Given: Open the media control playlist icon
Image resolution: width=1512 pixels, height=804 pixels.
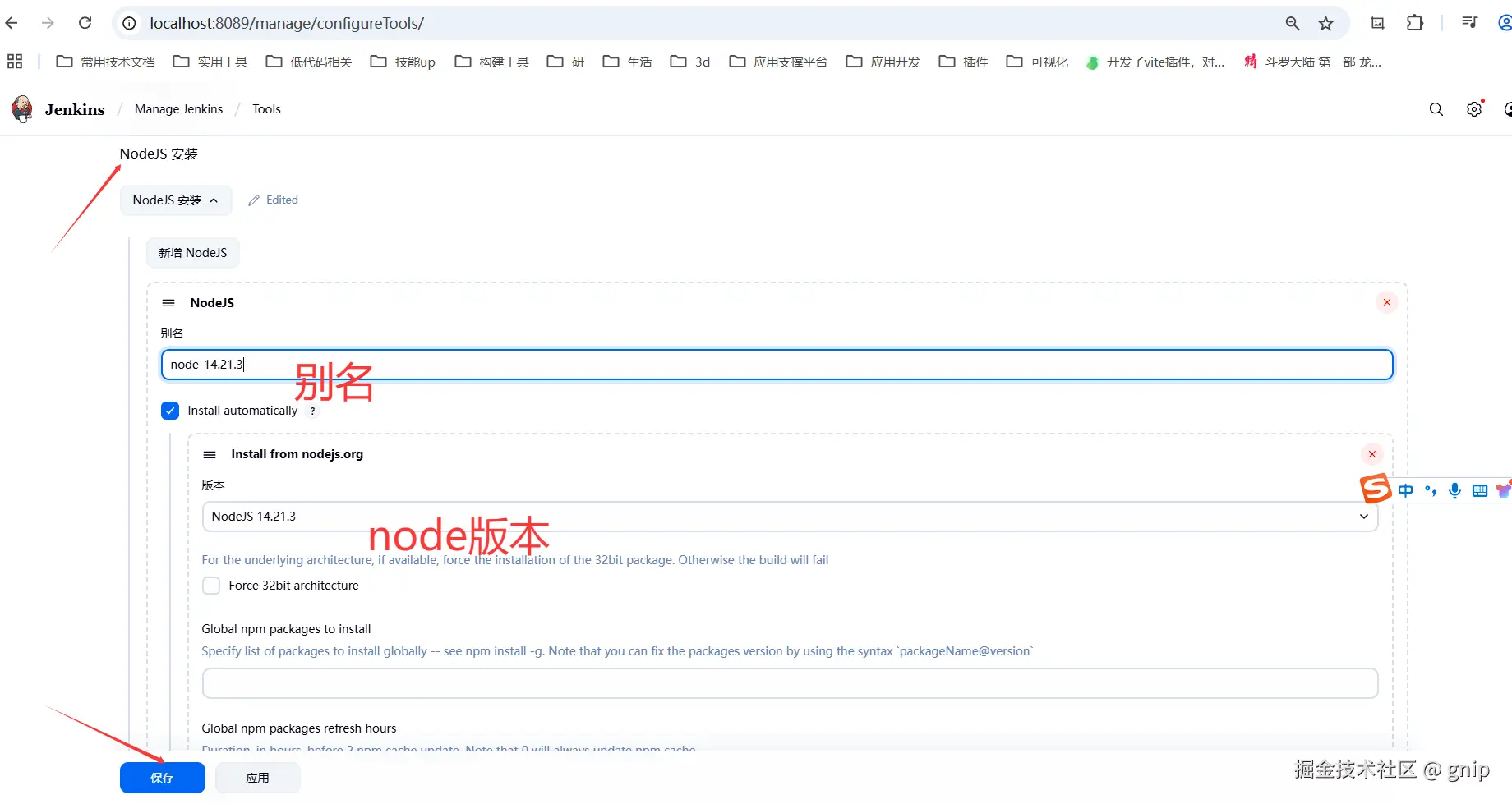Looking at the screenshot, I should (x=1470, y=23).
